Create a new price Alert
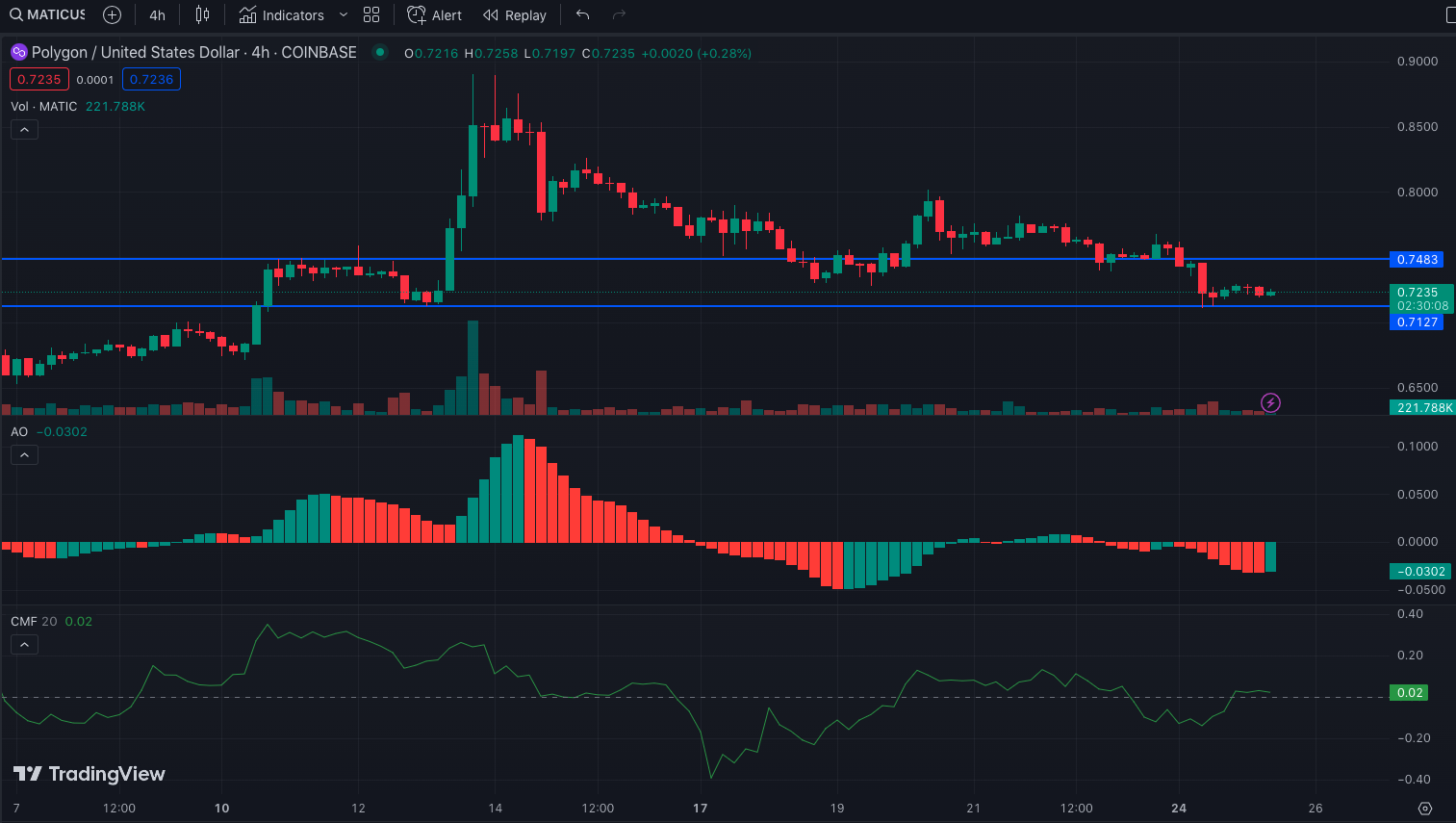Image resolution: width=1456 pixels, height=823 pixels. (x=435, y=15)
